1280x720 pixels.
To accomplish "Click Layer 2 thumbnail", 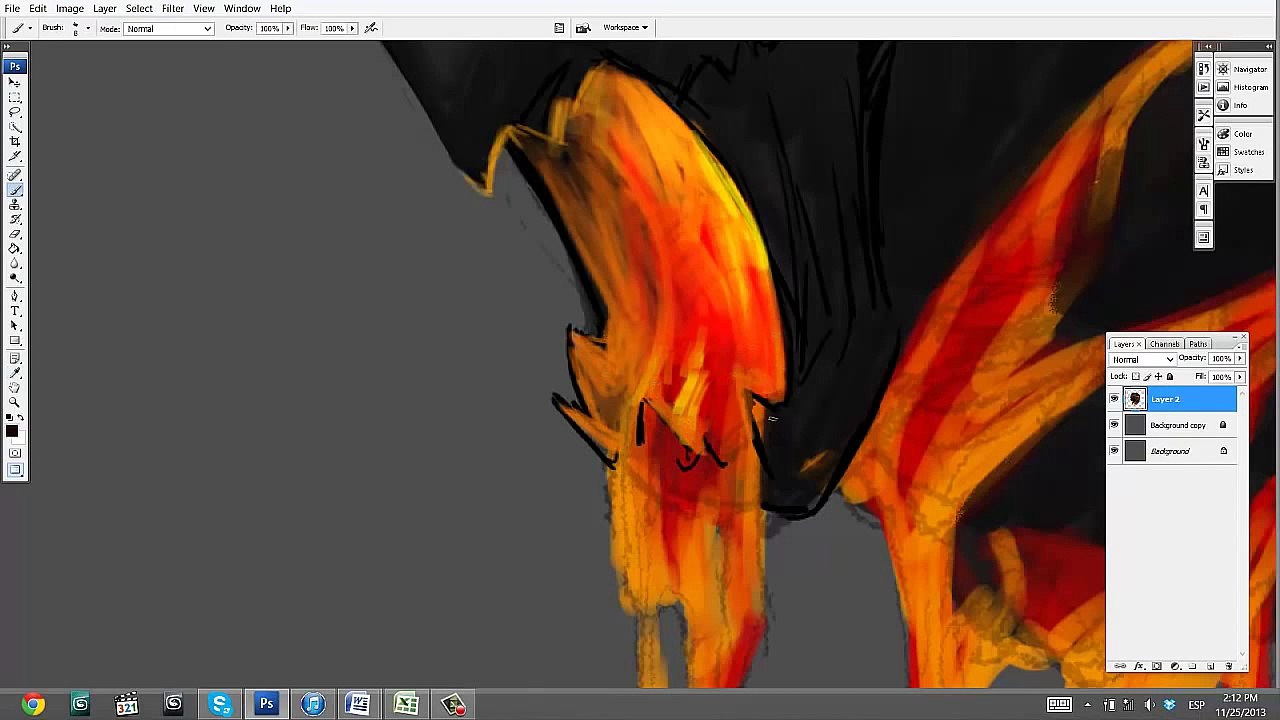I will [x=1135, y=399].
